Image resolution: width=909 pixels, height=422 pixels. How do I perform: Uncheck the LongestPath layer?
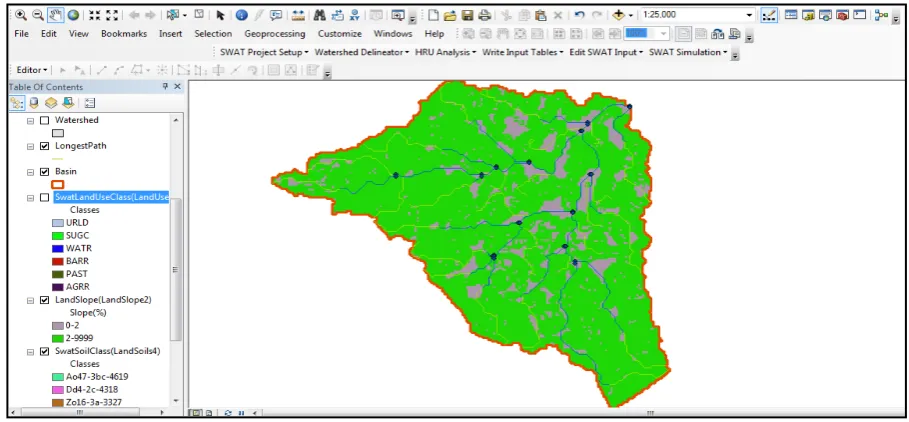tap(45, 146)
